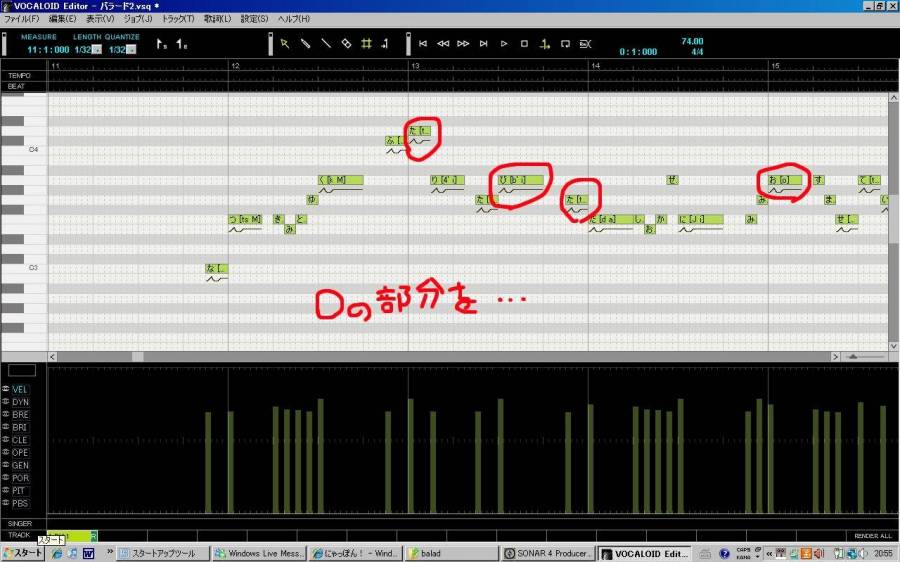Switch to SONAR 4 Producer taskbar button
The height and width of the screenshot is (562, 900).
pos(547,553)
